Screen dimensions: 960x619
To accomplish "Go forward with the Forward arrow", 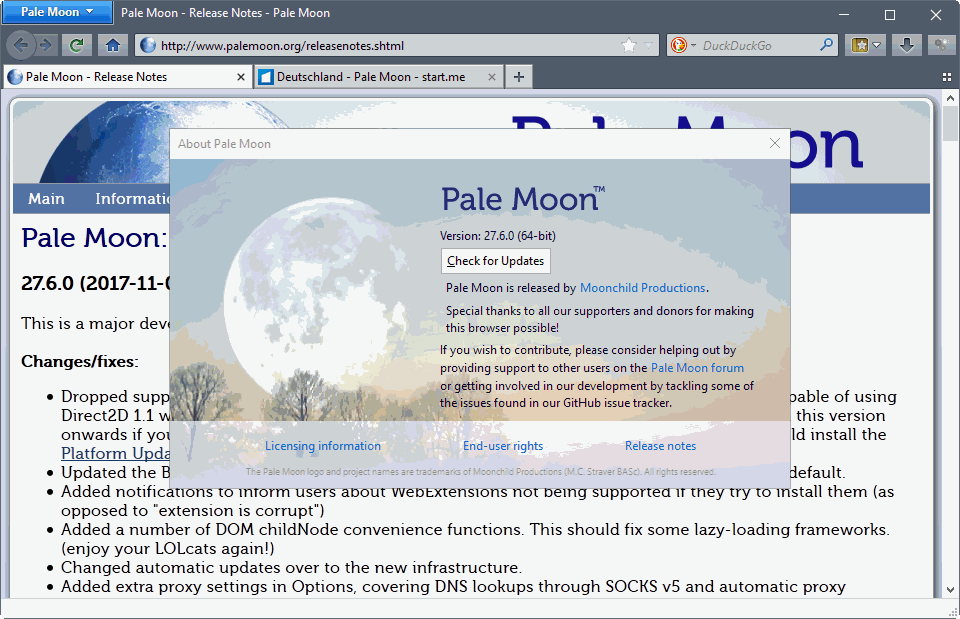I will pyautogui.click(x=46, y=45).
